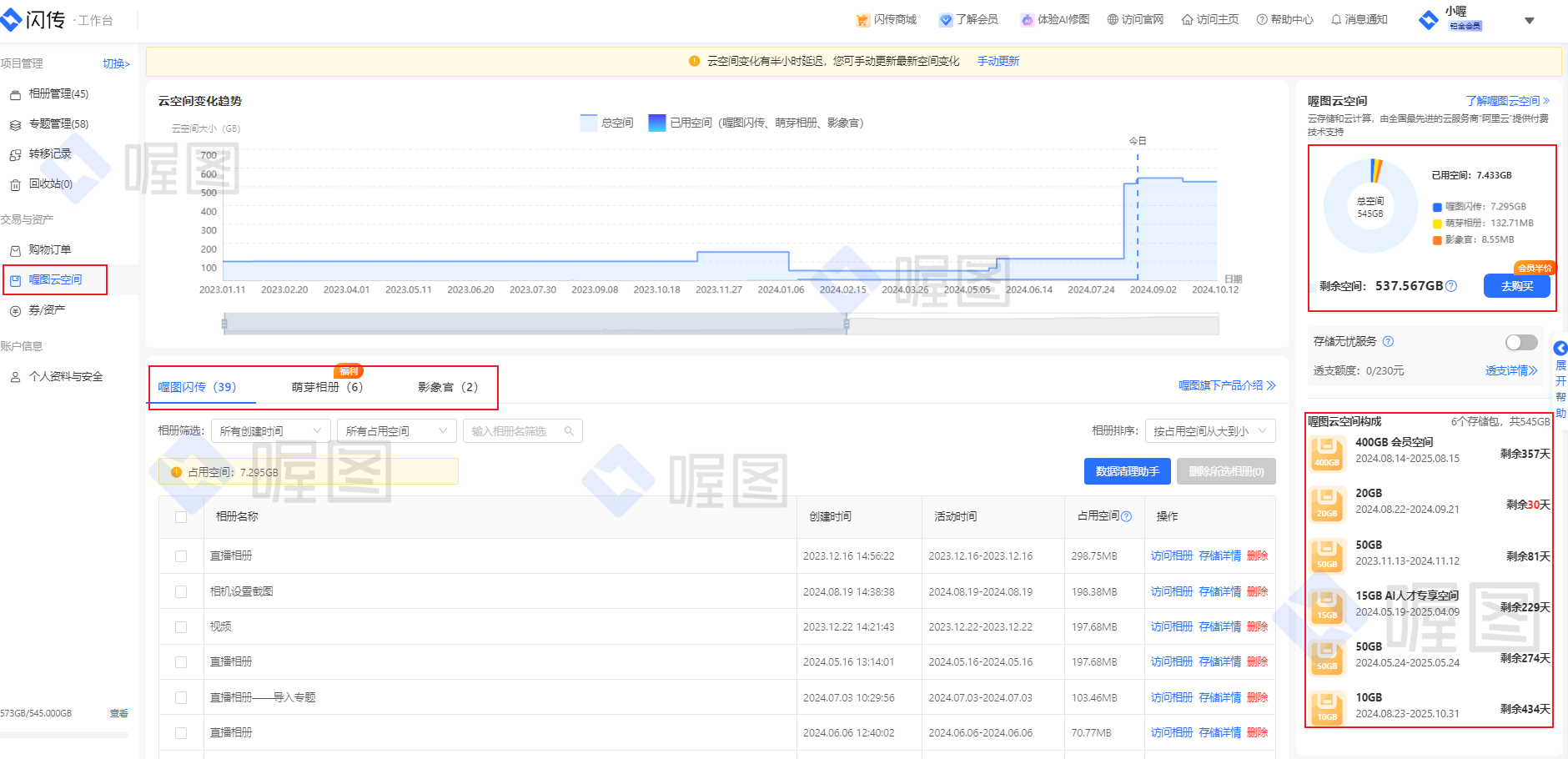This screenshot has height=759, width=1568.
Task: Check the 直播相册——导入专题 row checkbox
Action: pyautogui.click(x=181, y=697)
